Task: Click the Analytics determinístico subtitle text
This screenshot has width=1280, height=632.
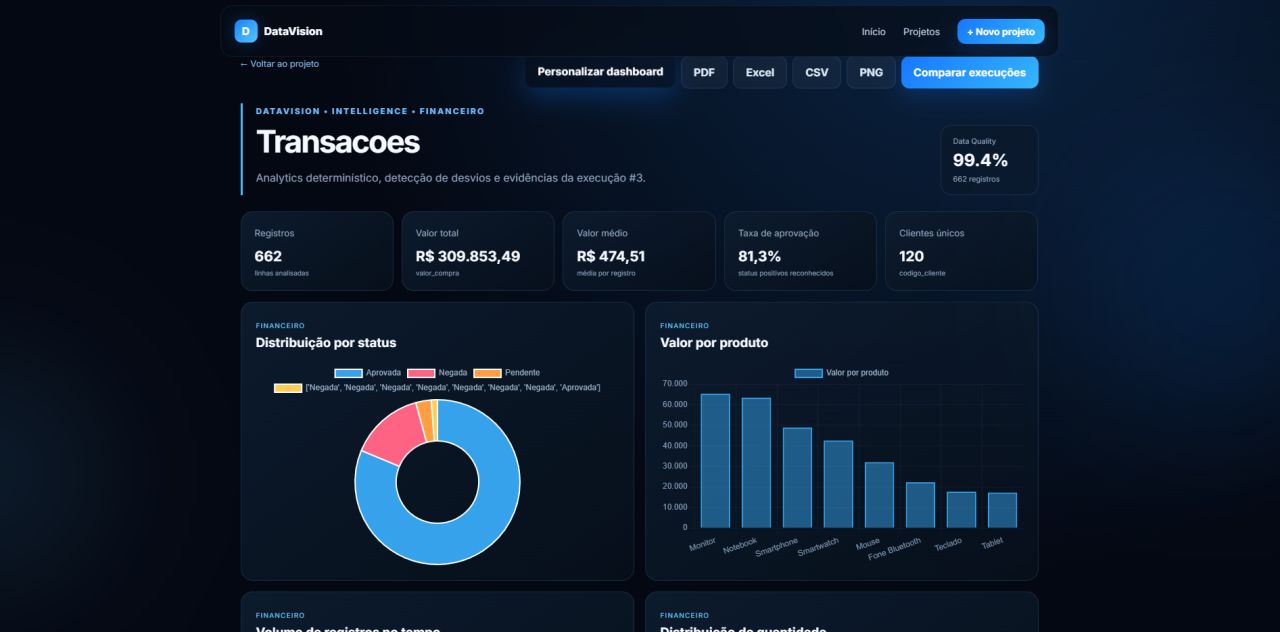Action: click(x=451, y=178)
